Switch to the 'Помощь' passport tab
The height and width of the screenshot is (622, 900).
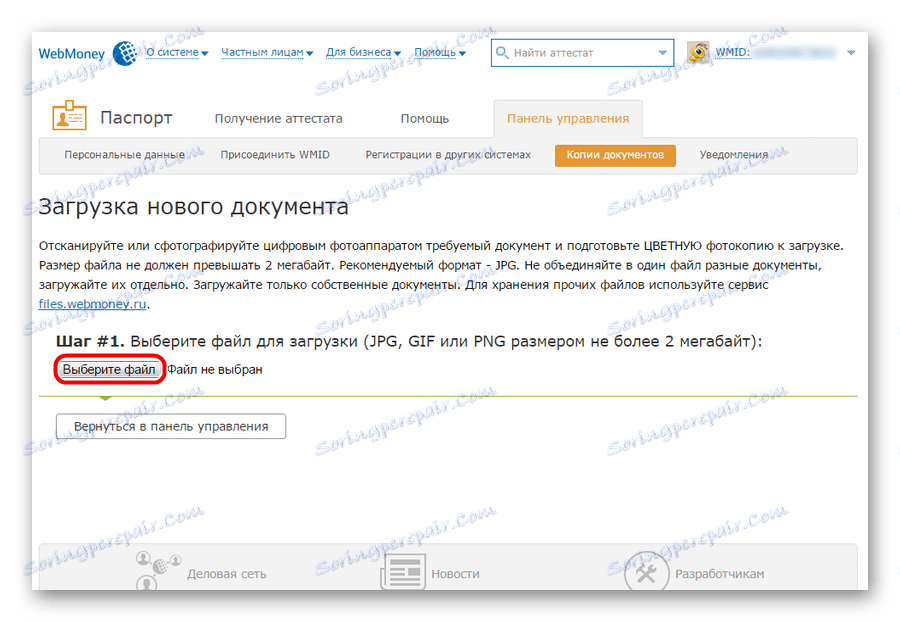click(425, 119)
